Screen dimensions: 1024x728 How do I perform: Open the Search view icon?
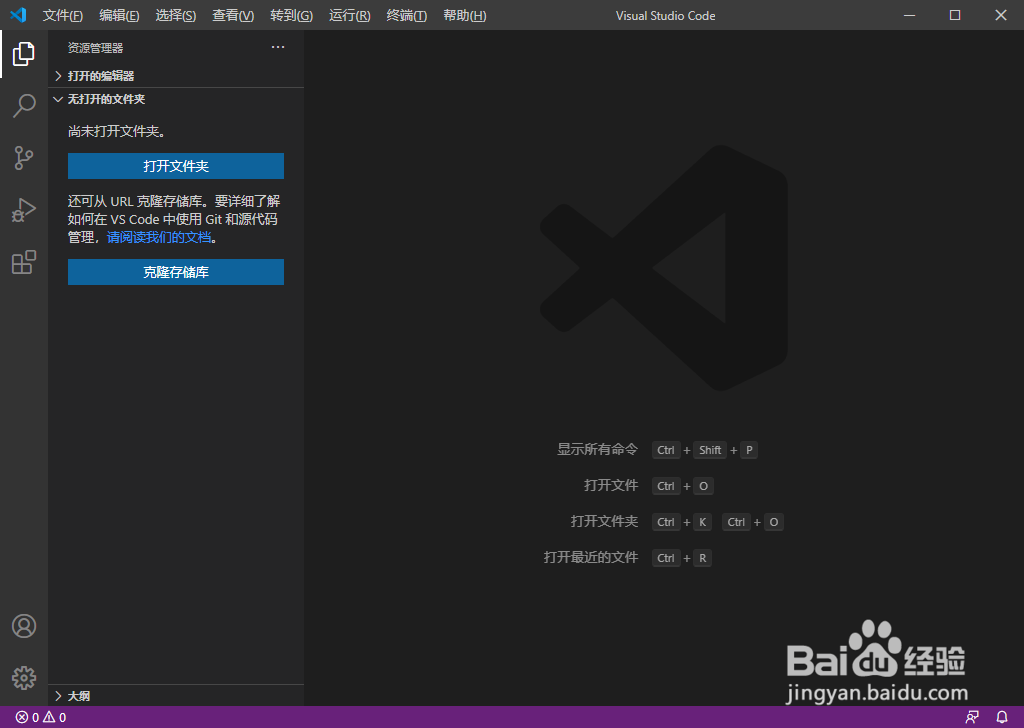(x=24, y=105)
